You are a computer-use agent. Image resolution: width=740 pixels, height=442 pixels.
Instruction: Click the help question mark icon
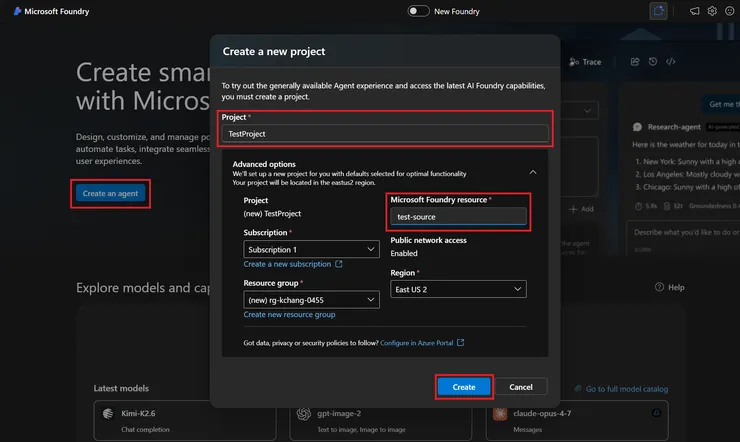[x=659, y=287]
